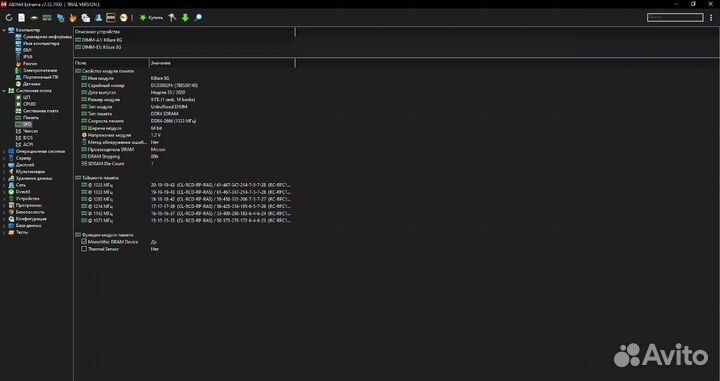The width and height of the screenshot is (720, 381).
Task: Select device DIMM-A1: Killsre 8G
Action: point(98,40)
